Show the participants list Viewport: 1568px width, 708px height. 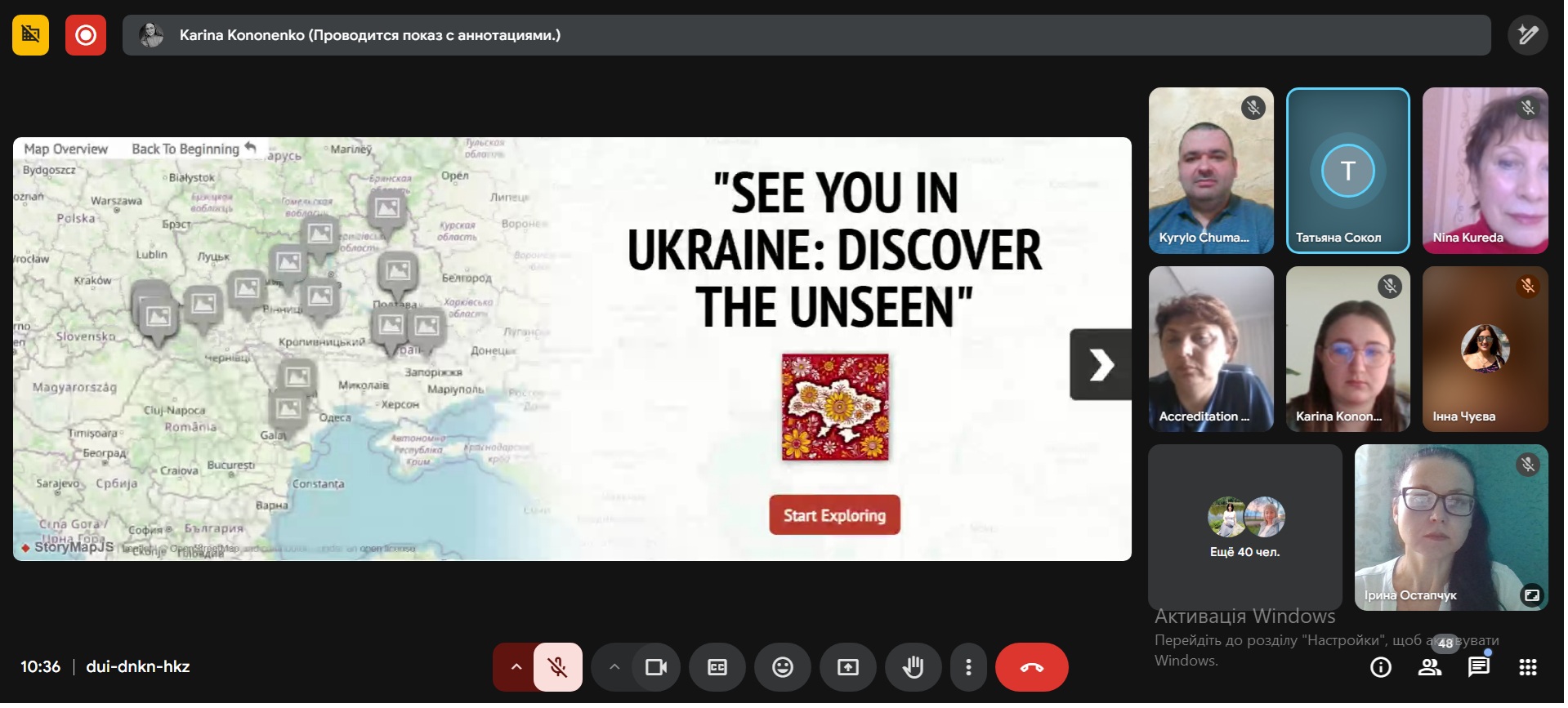pyautogui.click(x=1429, y=668)
